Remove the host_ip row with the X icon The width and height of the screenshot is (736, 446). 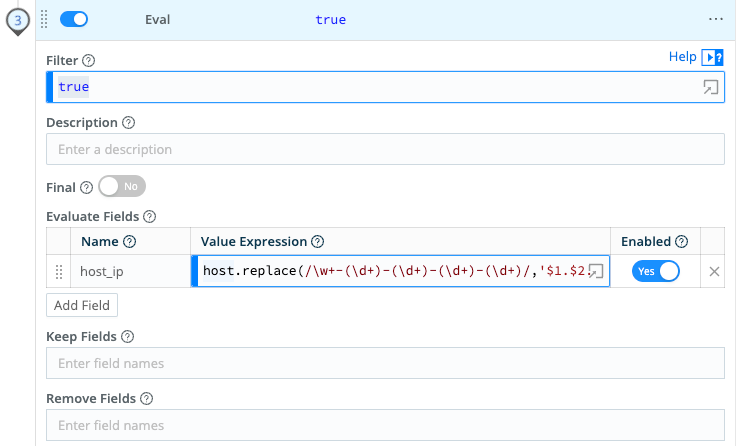tap(714, 271)
